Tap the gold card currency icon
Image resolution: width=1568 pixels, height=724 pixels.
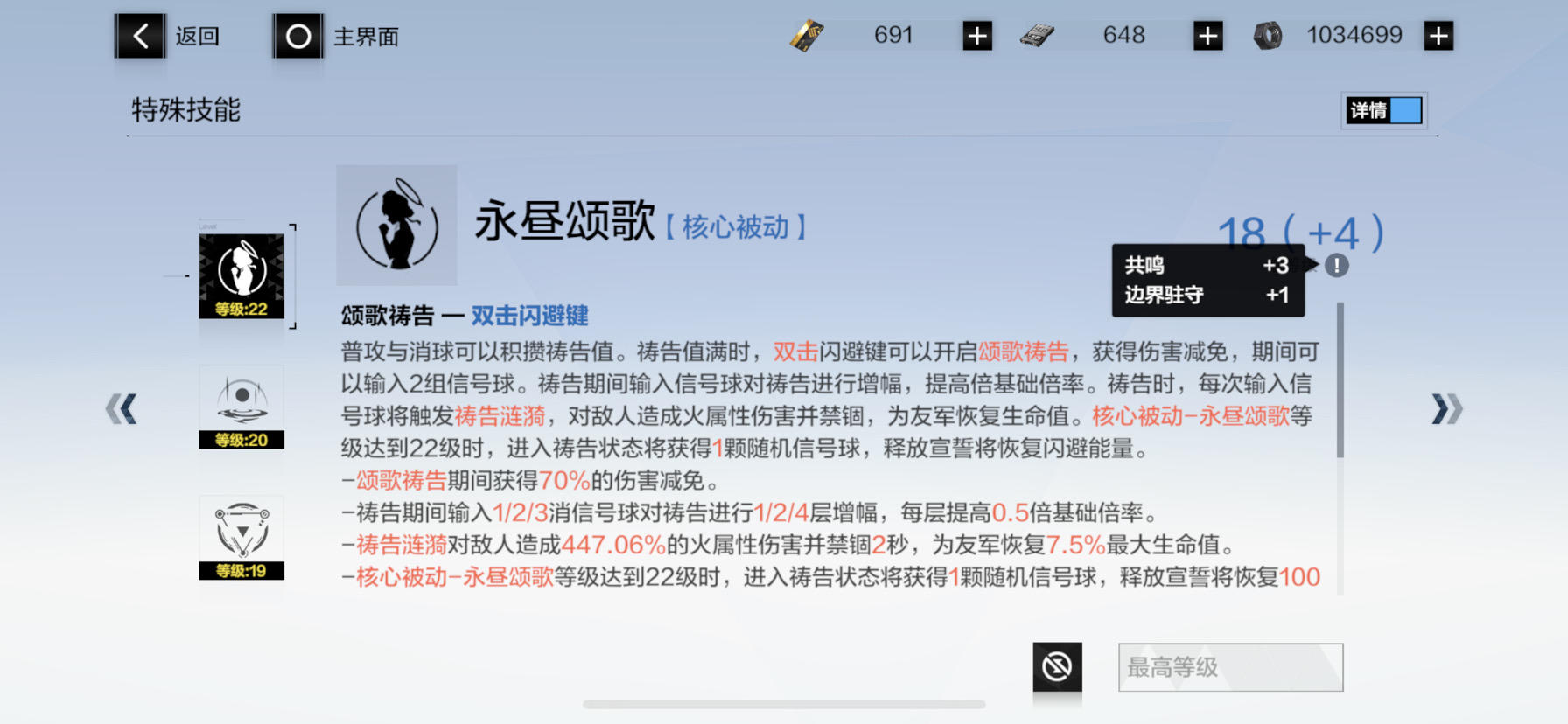click(807, 36)
